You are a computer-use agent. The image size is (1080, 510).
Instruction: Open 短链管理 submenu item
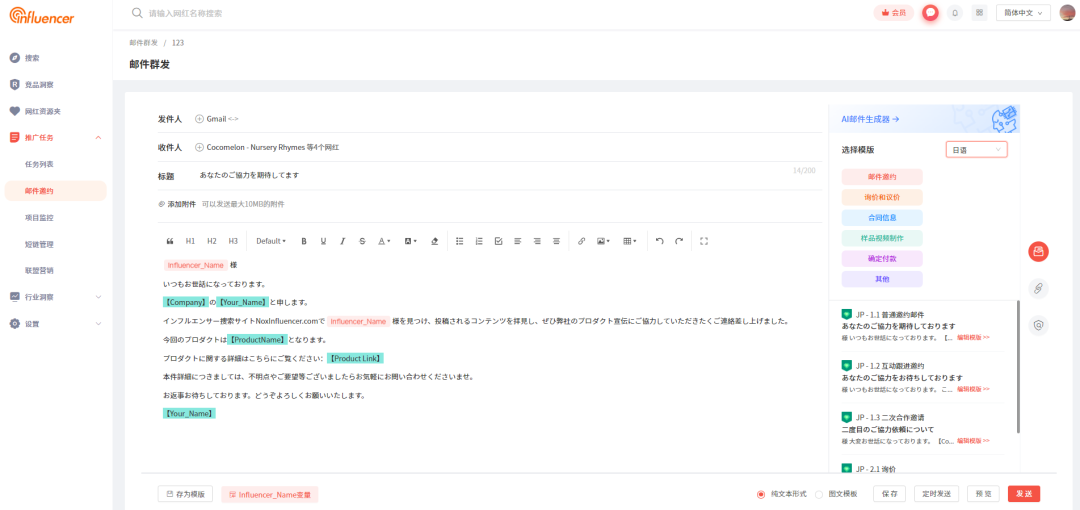click(39, 244)
